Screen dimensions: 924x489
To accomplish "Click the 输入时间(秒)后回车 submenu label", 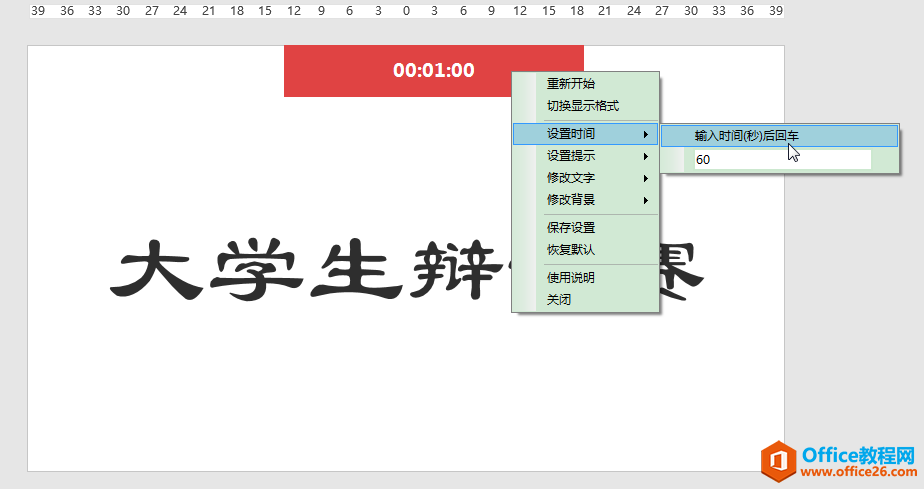I will click(x=779, y=136).
